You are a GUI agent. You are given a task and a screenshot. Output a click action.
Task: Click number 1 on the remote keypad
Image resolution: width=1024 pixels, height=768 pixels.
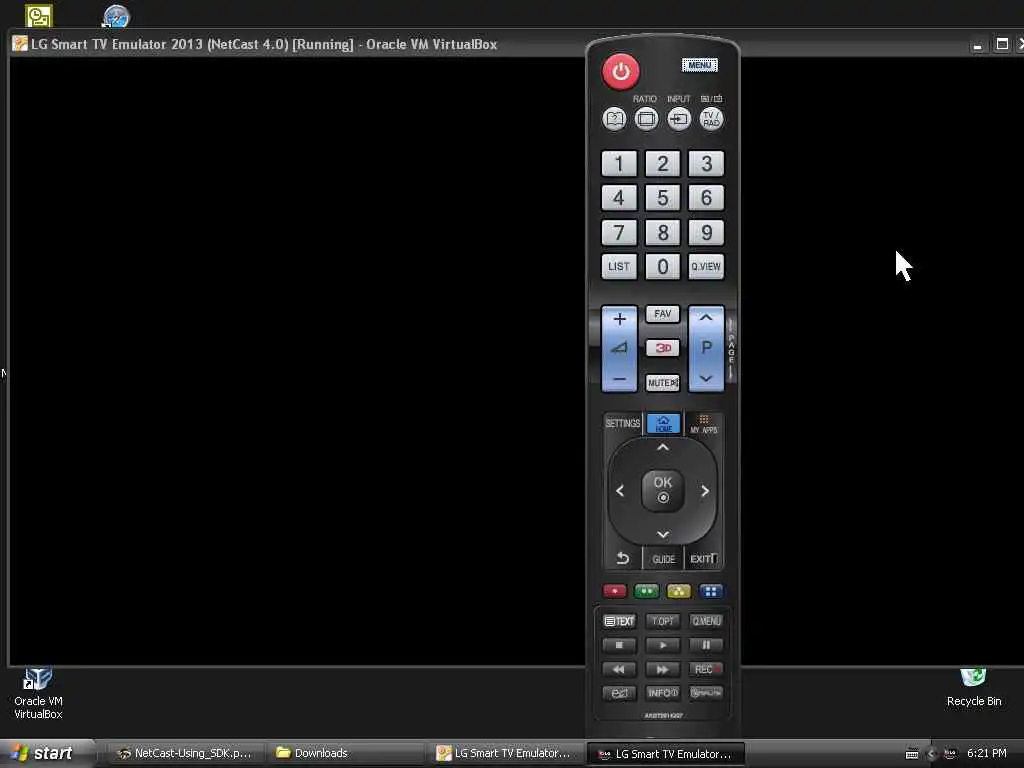point(619,163)
